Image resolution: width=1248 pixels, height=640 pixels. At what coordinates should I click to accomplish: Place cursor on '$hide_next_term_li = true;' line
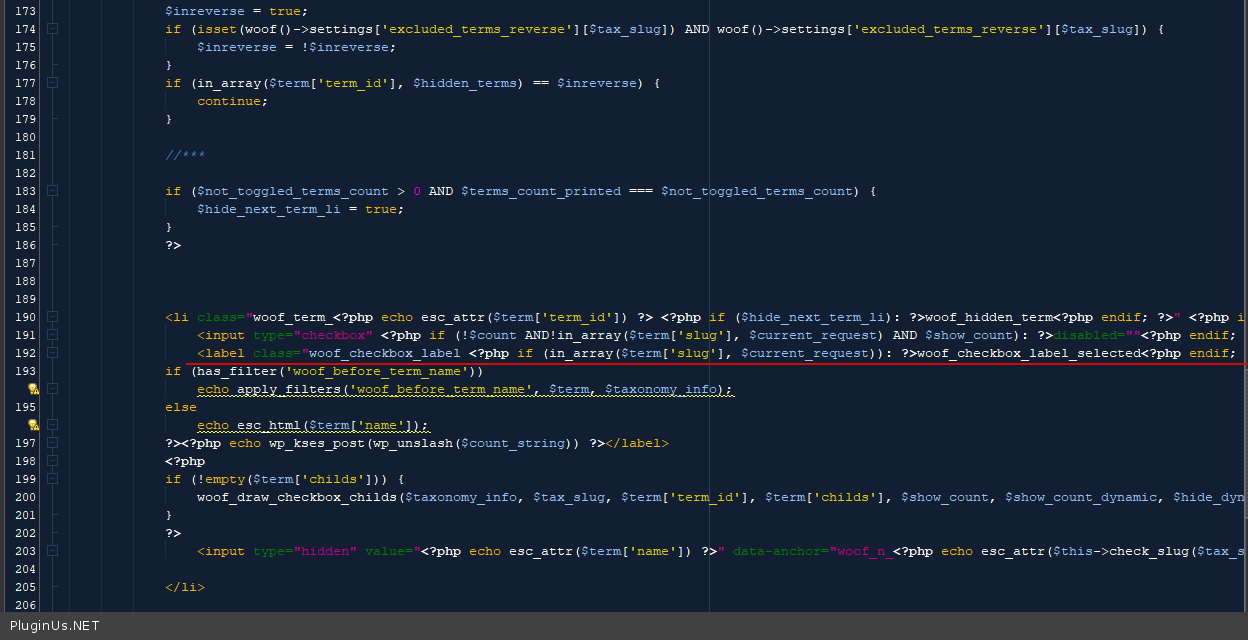pos(300,209)
